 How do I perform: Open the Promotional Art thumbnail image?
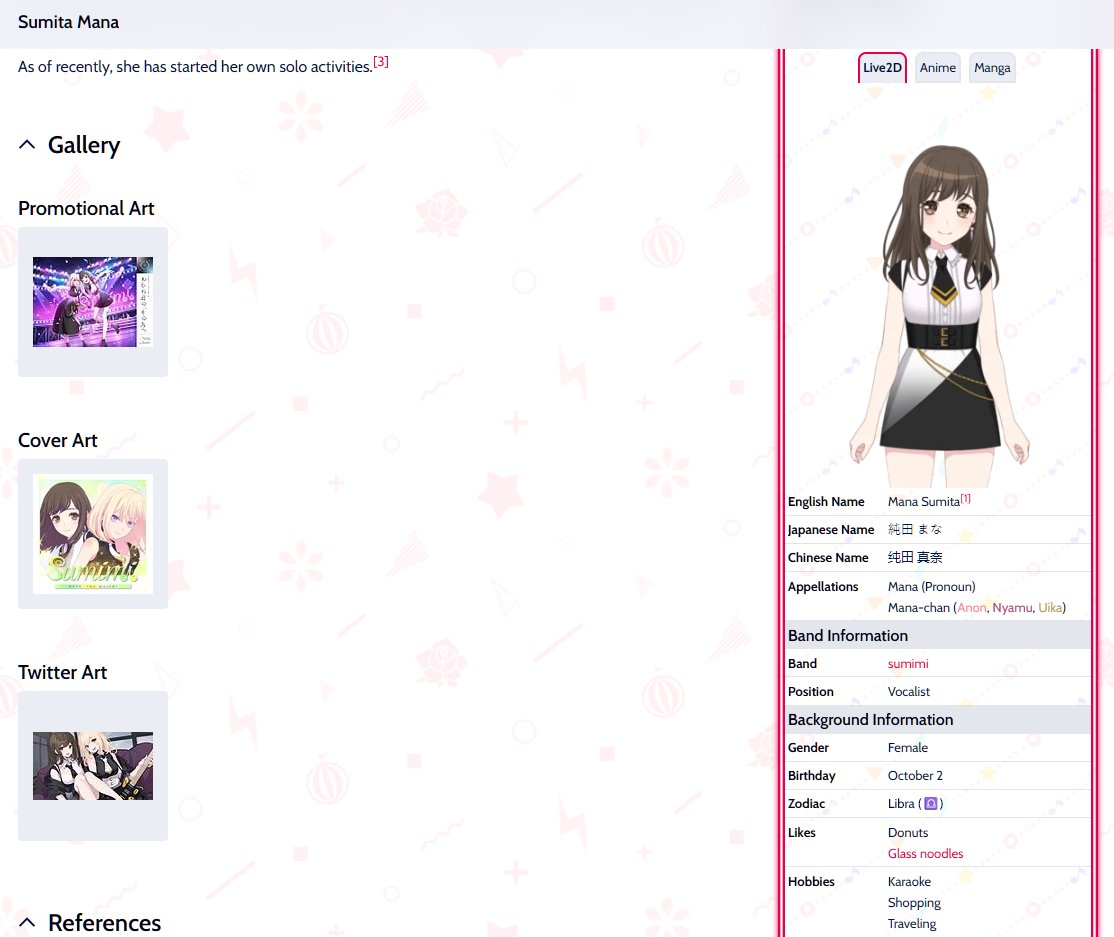point(93,302)
